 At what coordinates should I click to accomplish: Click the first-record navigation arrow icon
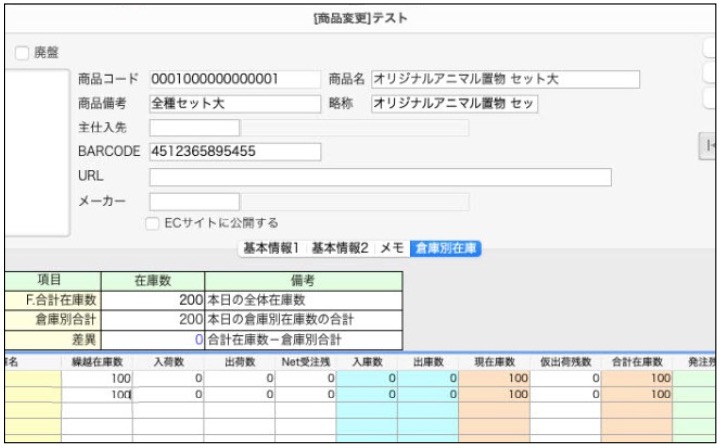(711, 146)
